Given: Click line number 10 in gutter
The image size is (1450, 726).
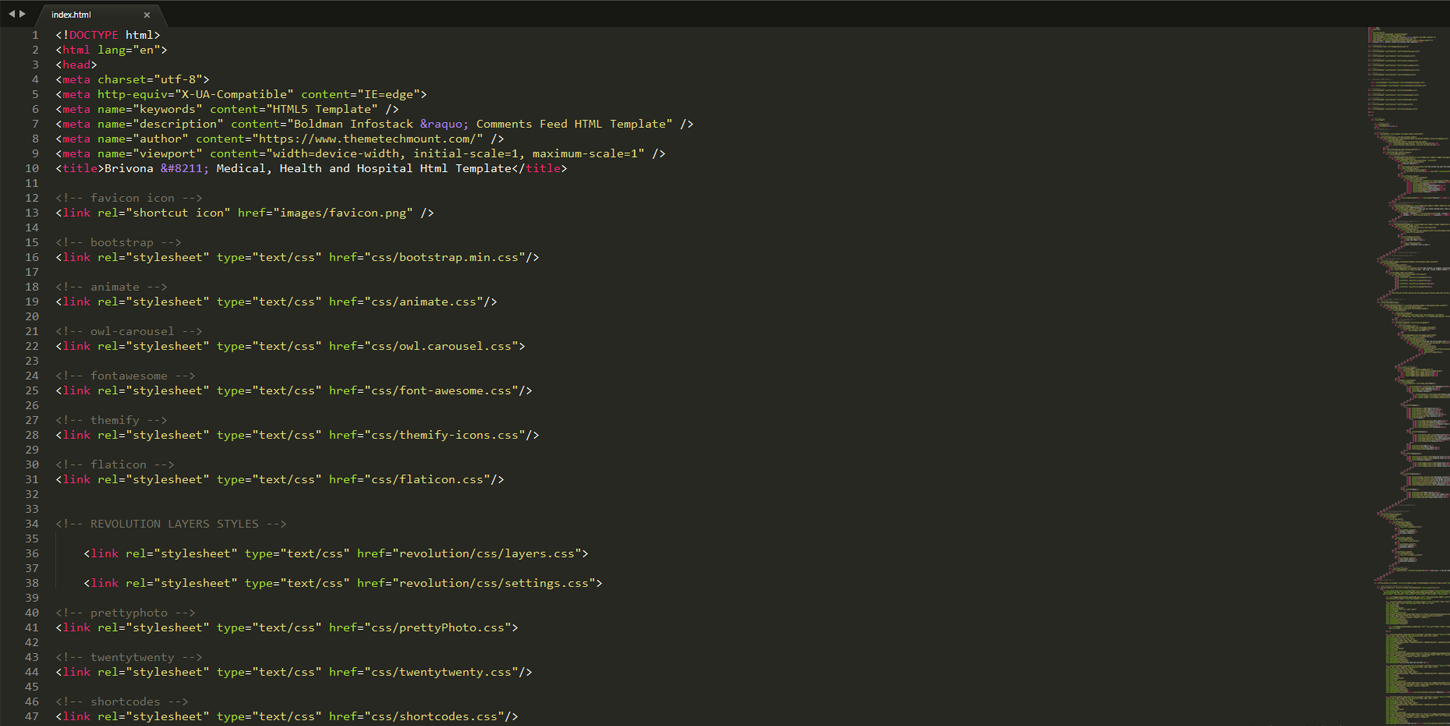Looking at the screenshot, I should point(31,168).
